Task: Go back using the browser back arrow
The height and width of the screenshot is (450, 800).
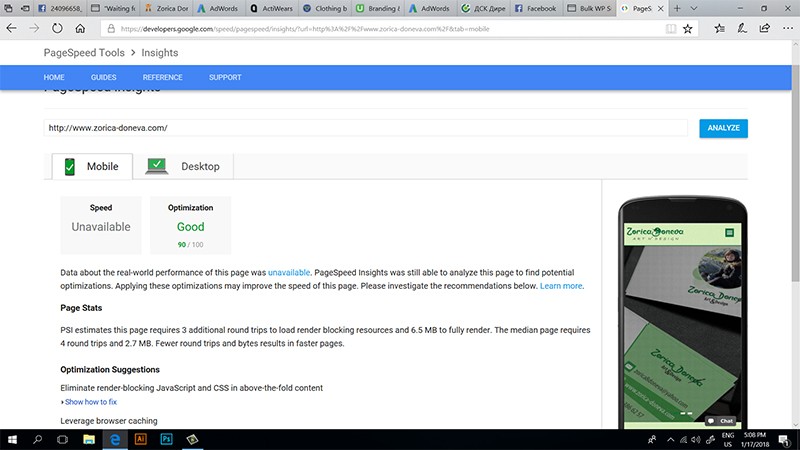Action: [11, 29]
